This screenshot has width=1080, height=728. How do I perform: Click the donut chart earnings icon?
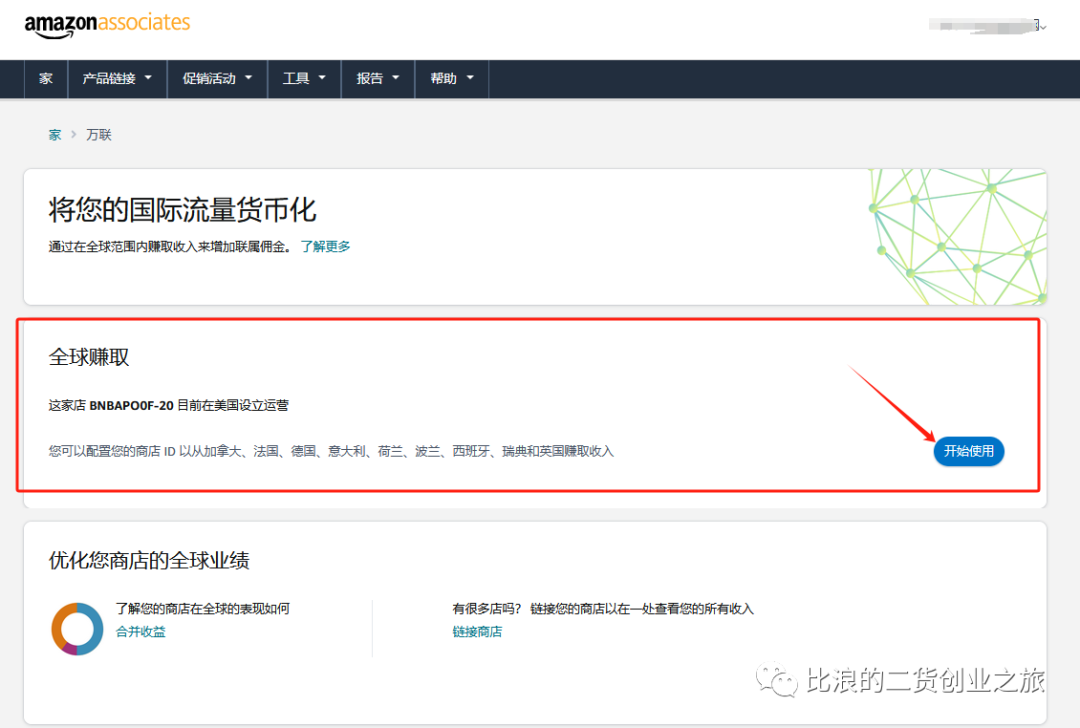(77, 629)
